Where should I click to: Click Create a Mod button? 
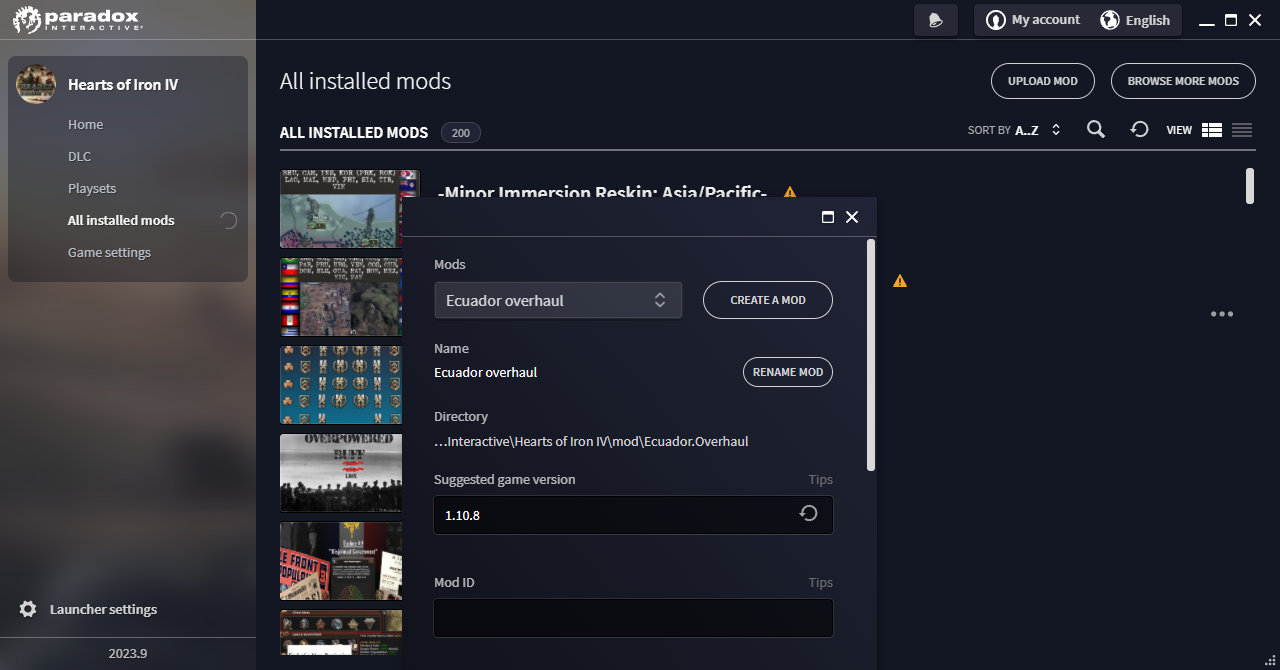(768, 300)
